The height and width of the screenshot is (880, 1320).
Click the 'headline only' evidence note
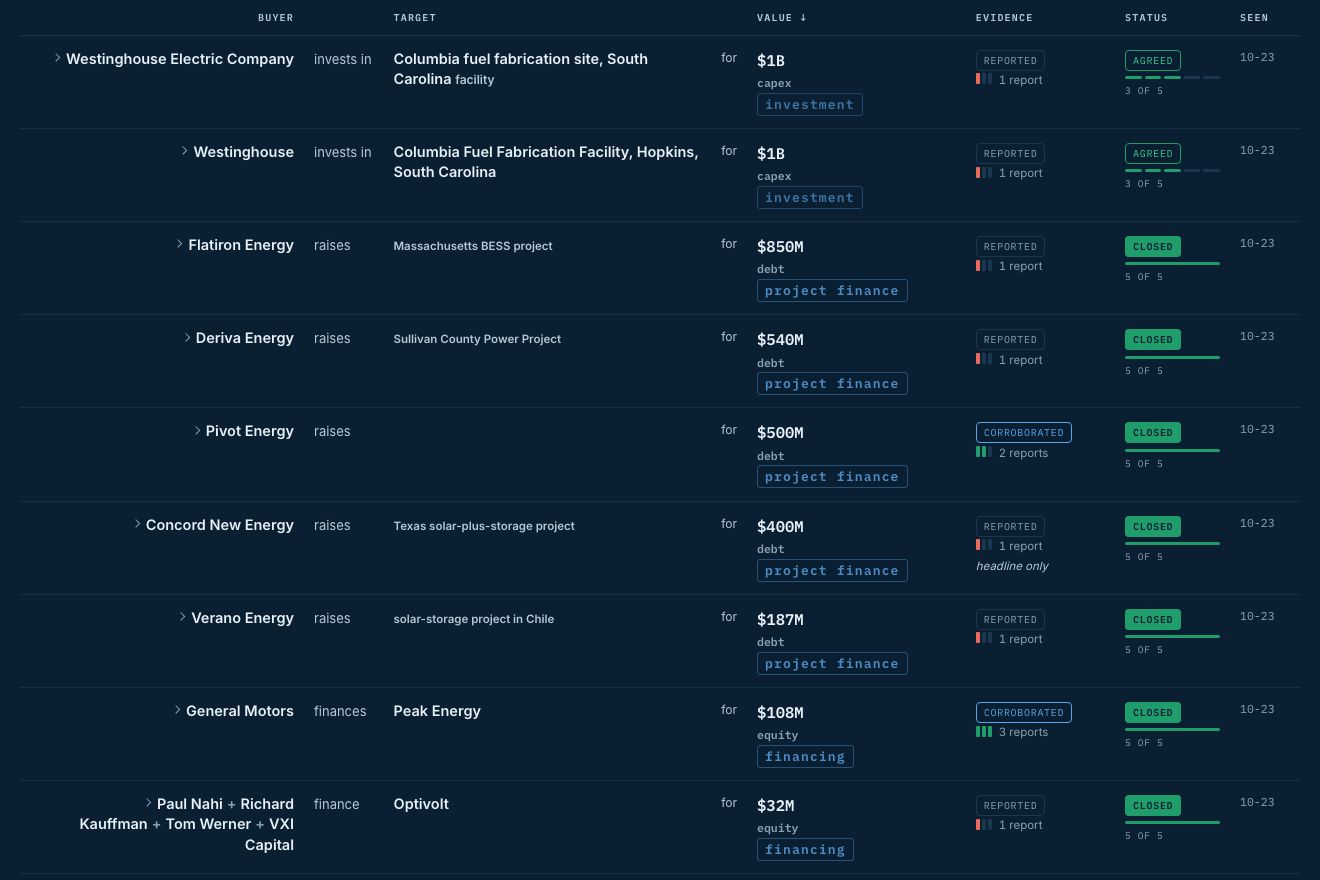(1012, 566)
